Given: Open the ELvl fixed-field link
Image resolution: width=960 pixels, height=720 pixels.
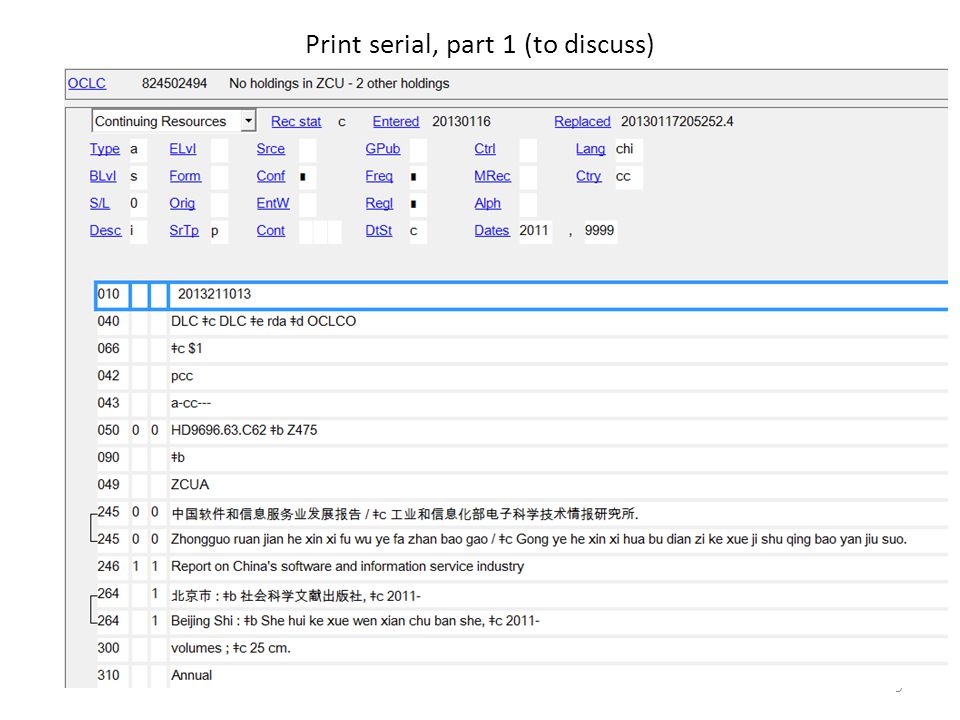Looking at the screenshot, I should pyautogui.click(x=182, y=149).
